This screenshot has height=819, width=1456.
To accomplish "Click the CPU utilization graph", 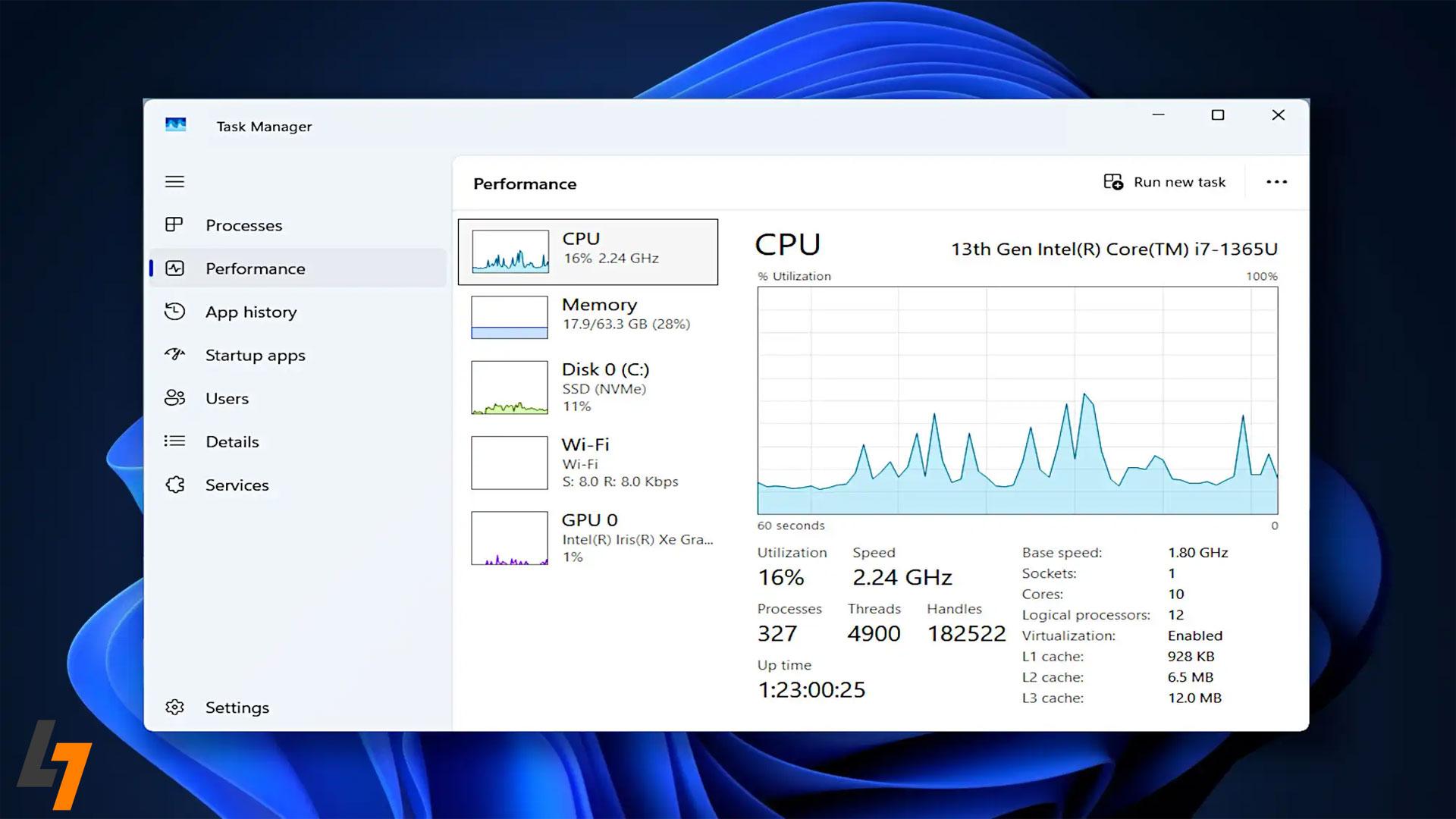I will coord(1016,402).
